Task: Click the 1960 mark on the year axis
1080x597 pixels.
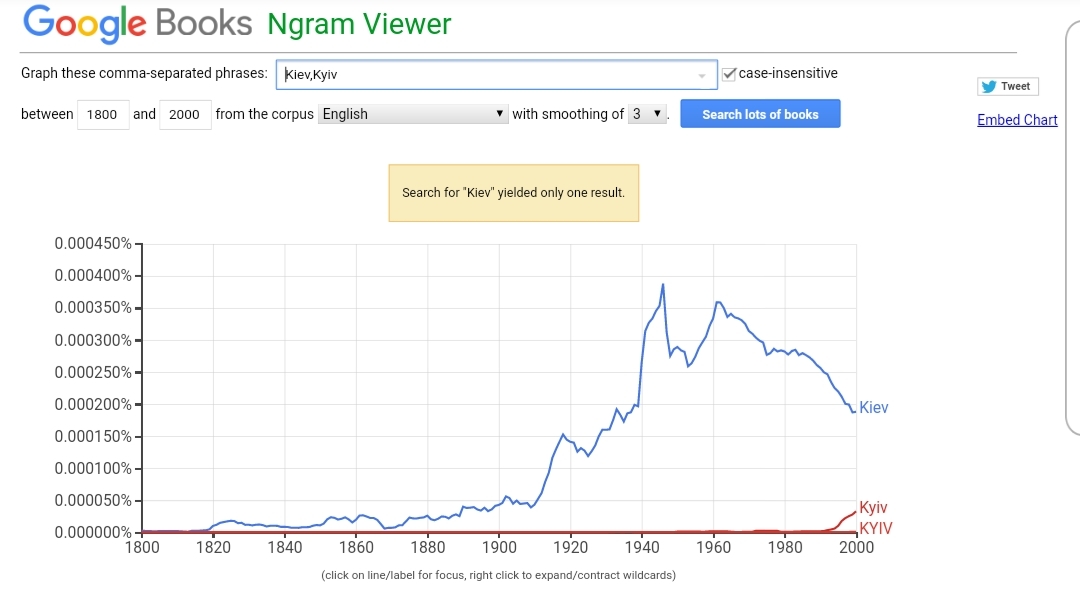Action: [x=714, y=547]
